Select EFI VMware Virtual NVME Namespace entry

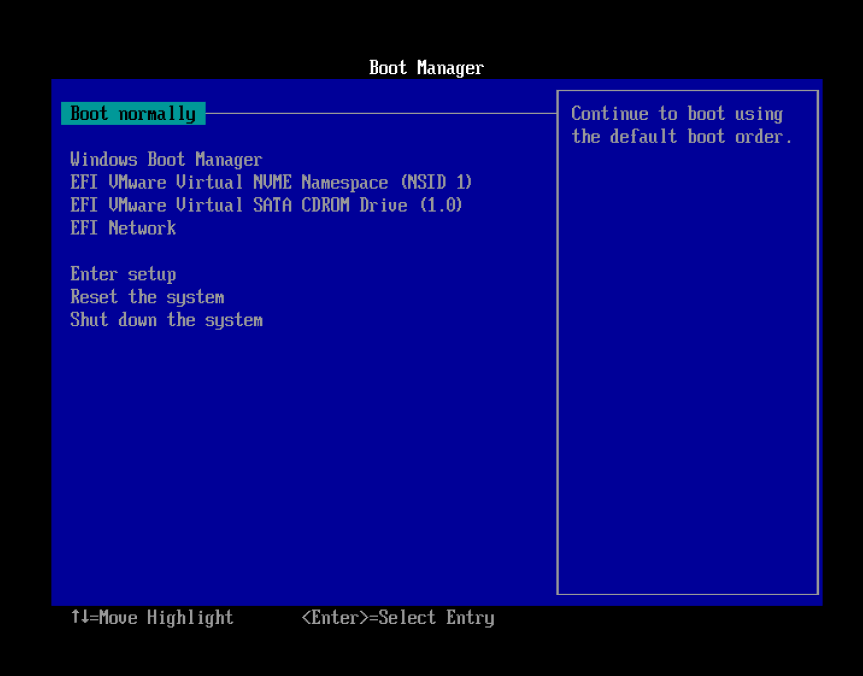click(x=271, y=182)
